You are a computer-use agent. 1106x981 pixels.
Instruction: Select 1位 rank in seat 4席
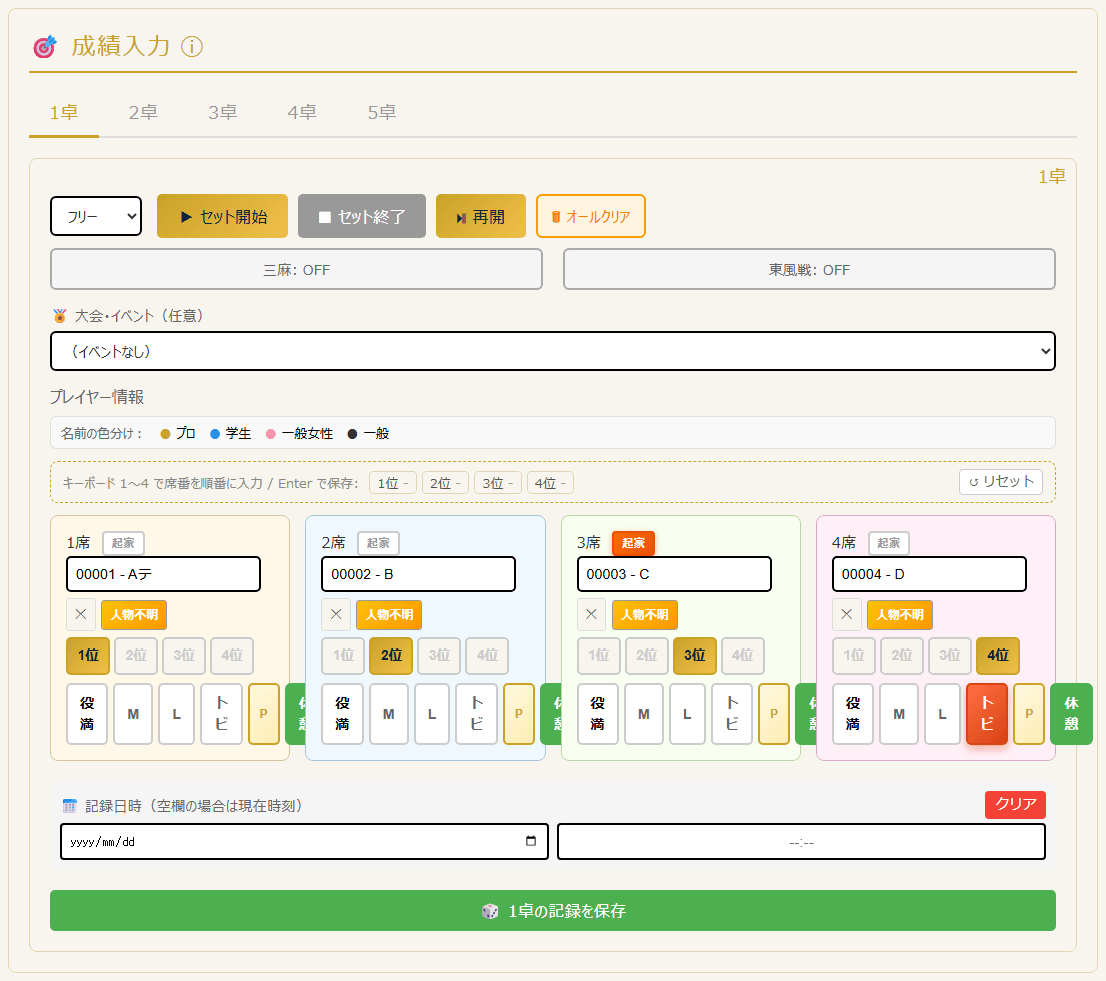coord(854,655)
